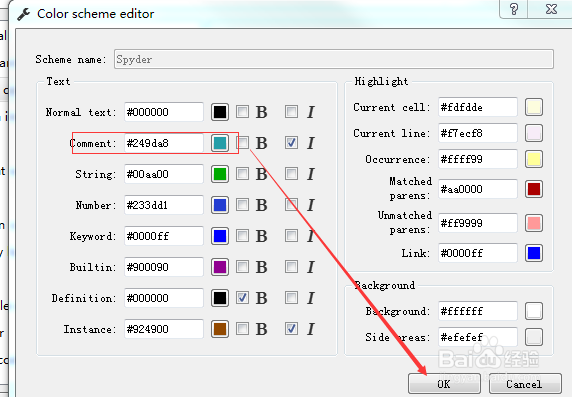Enable italic for Definition
The height and width of the screenshot is (397, 572).
pos(291,297)
